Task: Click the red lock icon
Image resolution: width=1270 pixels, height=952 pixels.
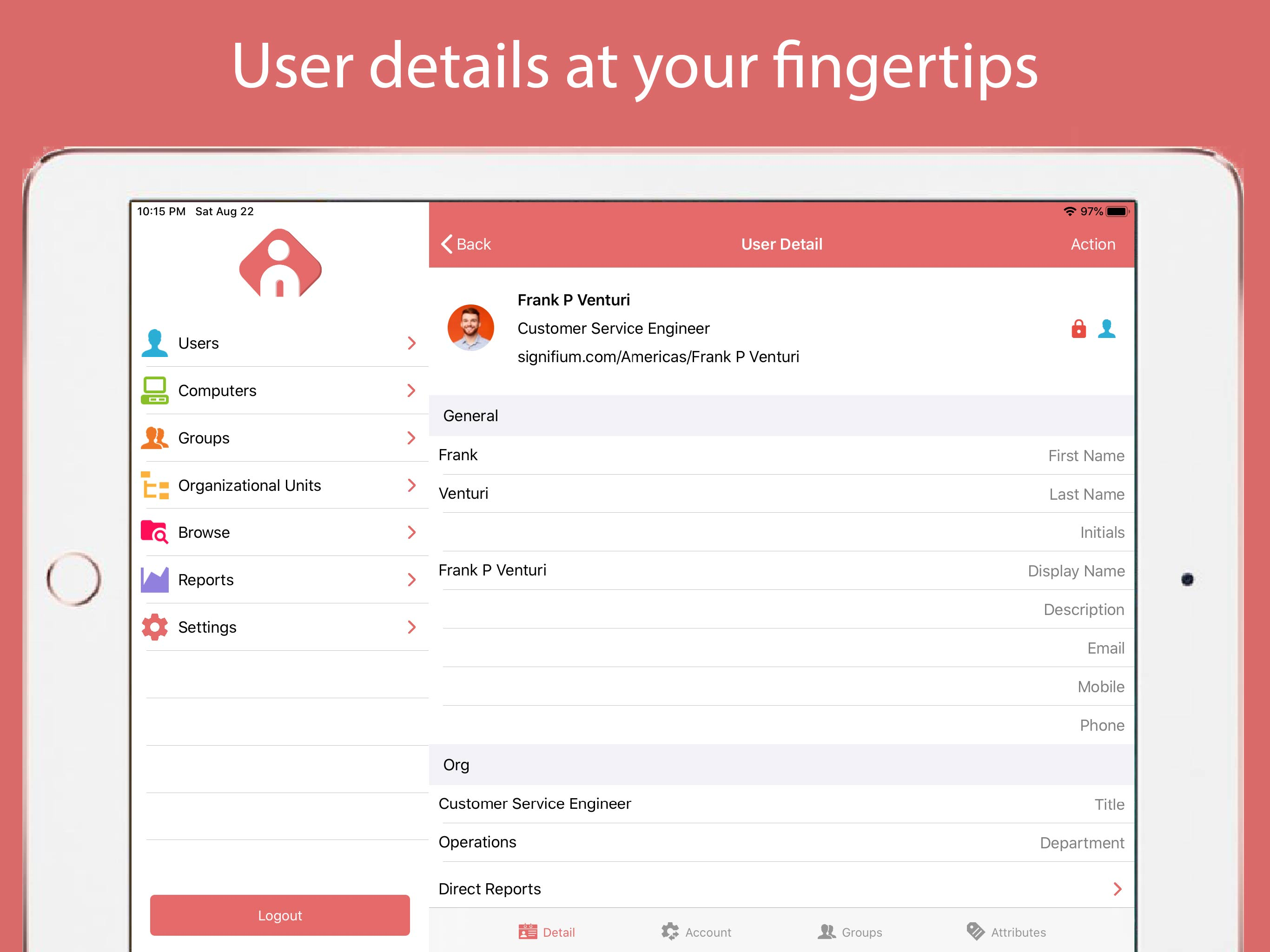Action: [x=1079, y=329]
